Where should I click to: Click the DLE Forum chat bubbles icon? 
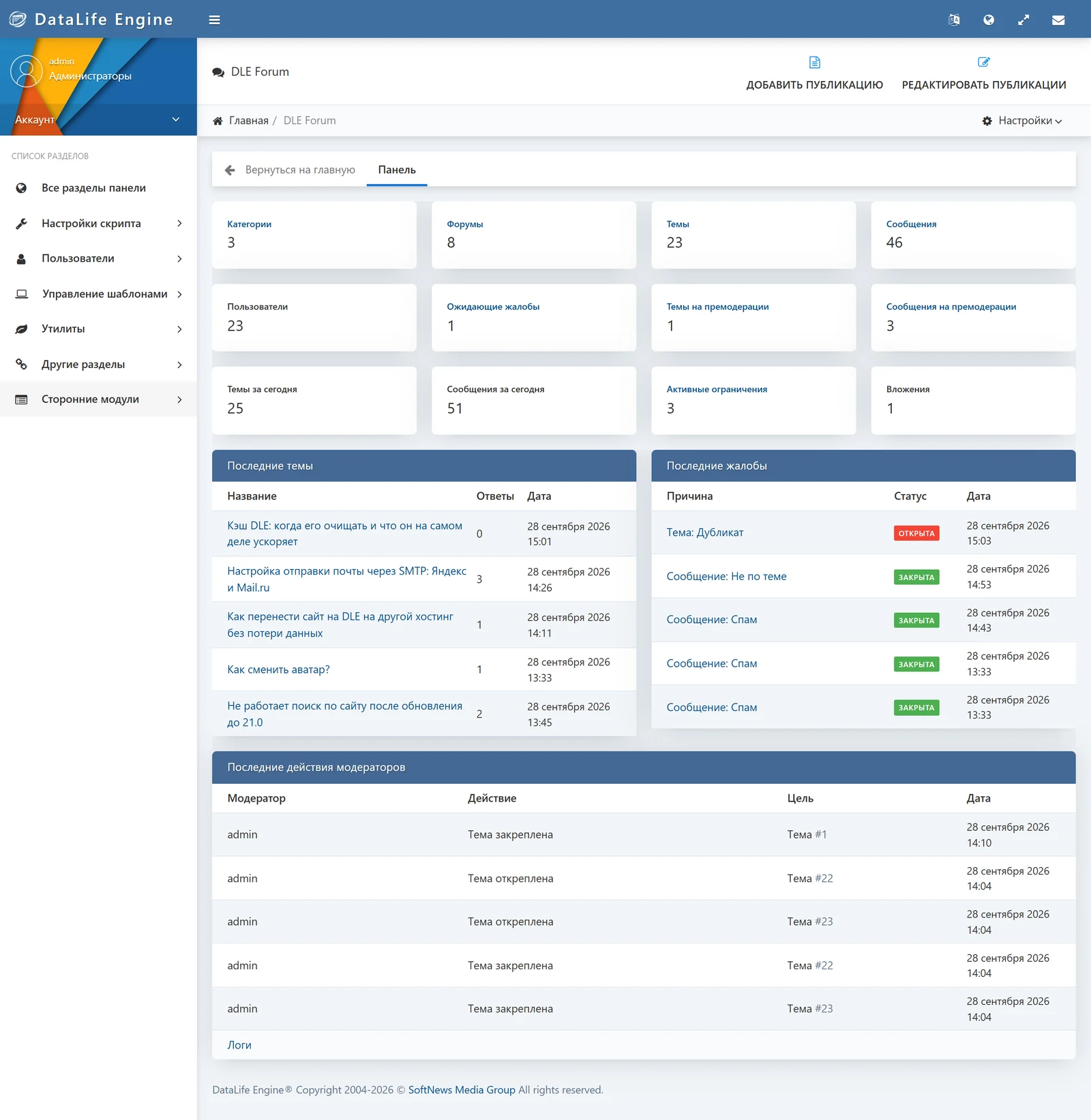tap(218, 72)
